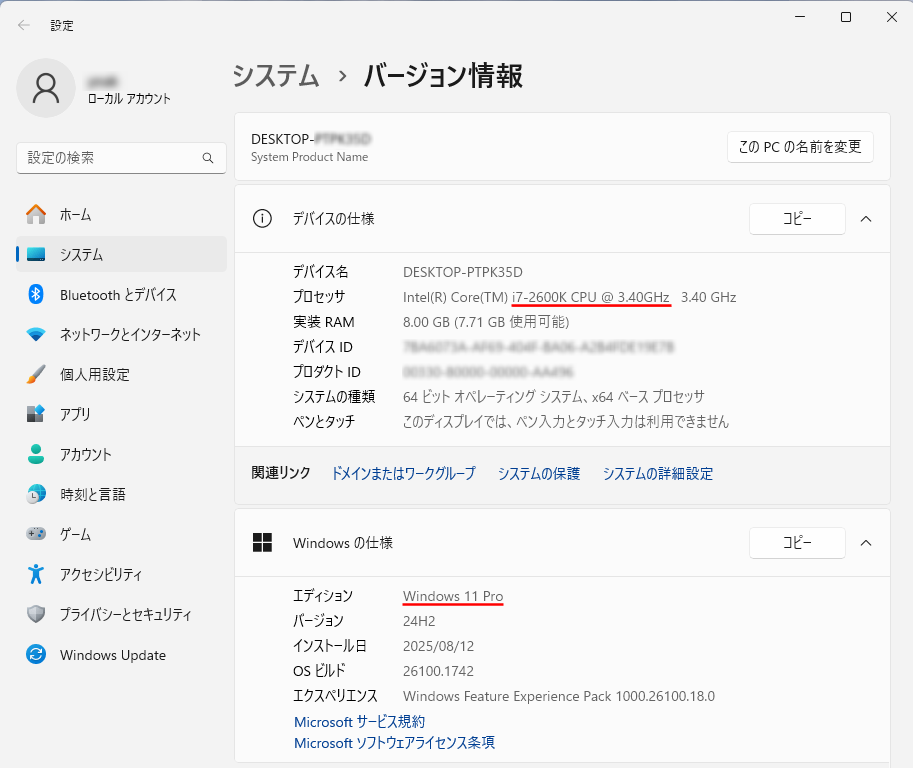Open ネットワークとインターネット via the Wi-Fi icon
The width and height of the screenshot is (913, 768).
point(36,334)
